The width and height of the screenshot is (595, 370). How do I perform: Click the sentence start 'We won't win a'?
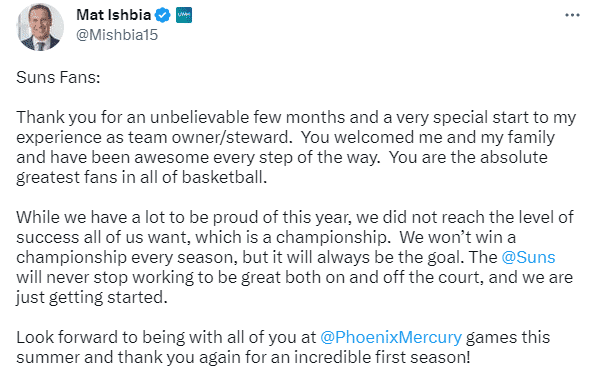tap(458, 238)
